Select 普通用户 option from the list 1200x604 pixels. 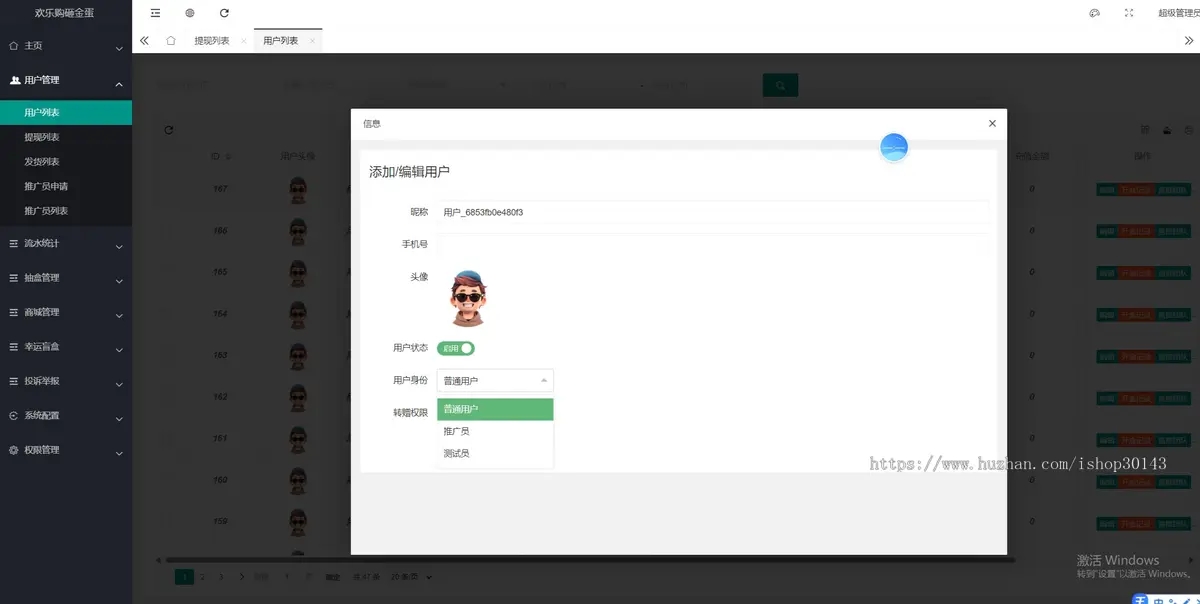(495, 409)
